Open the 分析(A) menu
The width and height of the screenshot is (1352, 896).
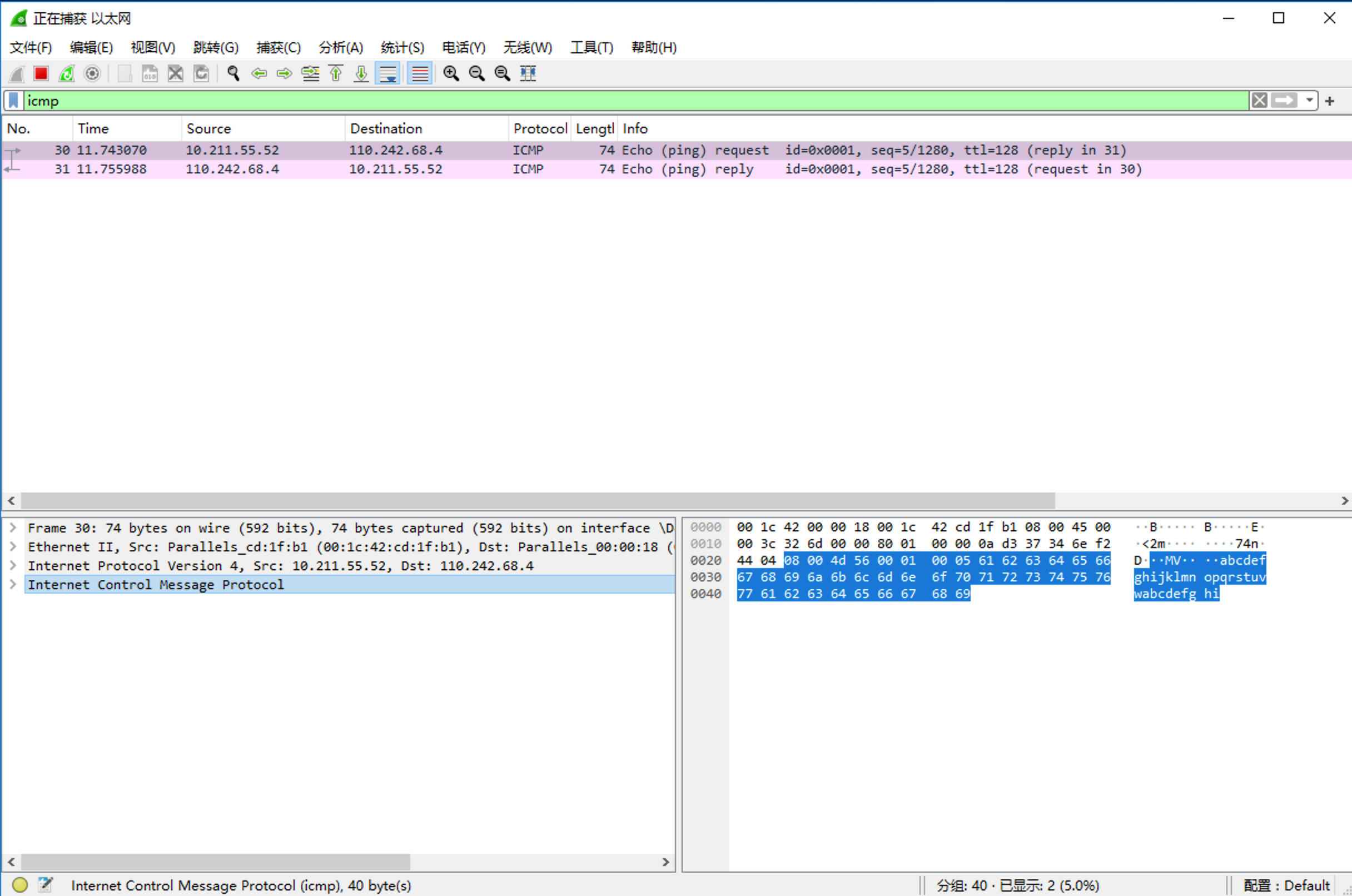coord(341,47)
